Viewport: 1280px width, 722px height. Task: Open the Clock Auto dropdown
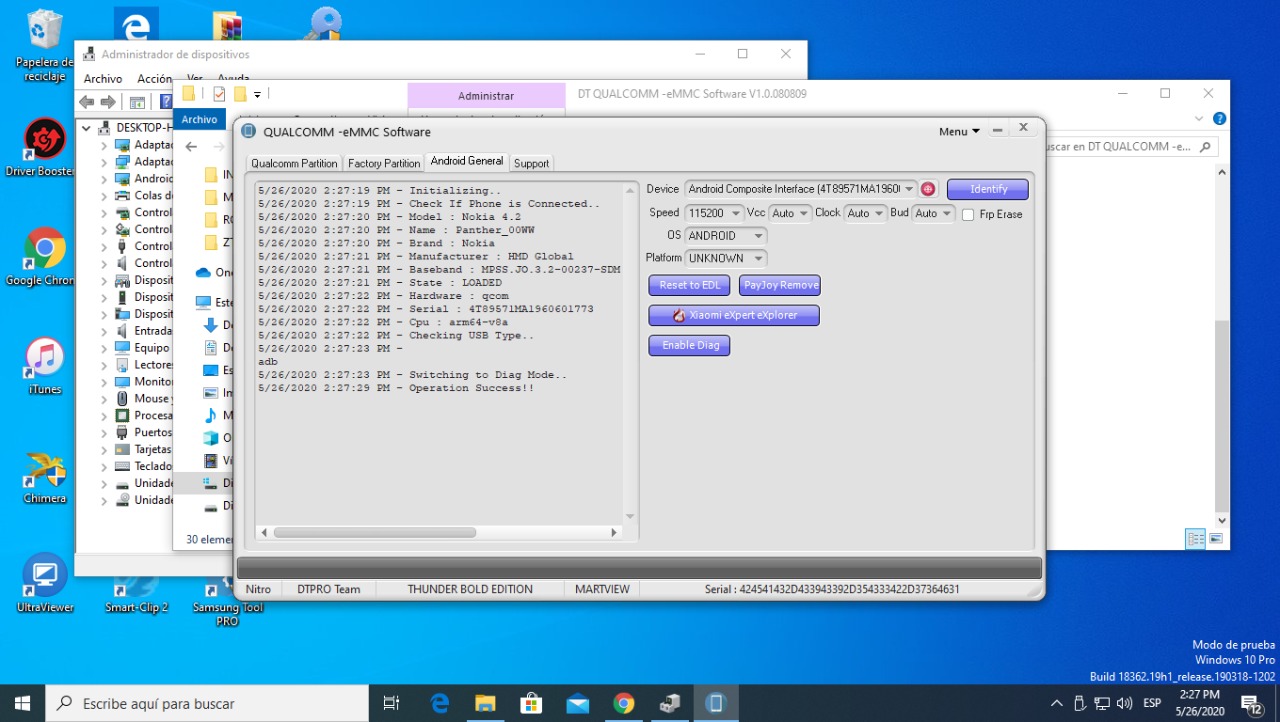coord(879,213)
